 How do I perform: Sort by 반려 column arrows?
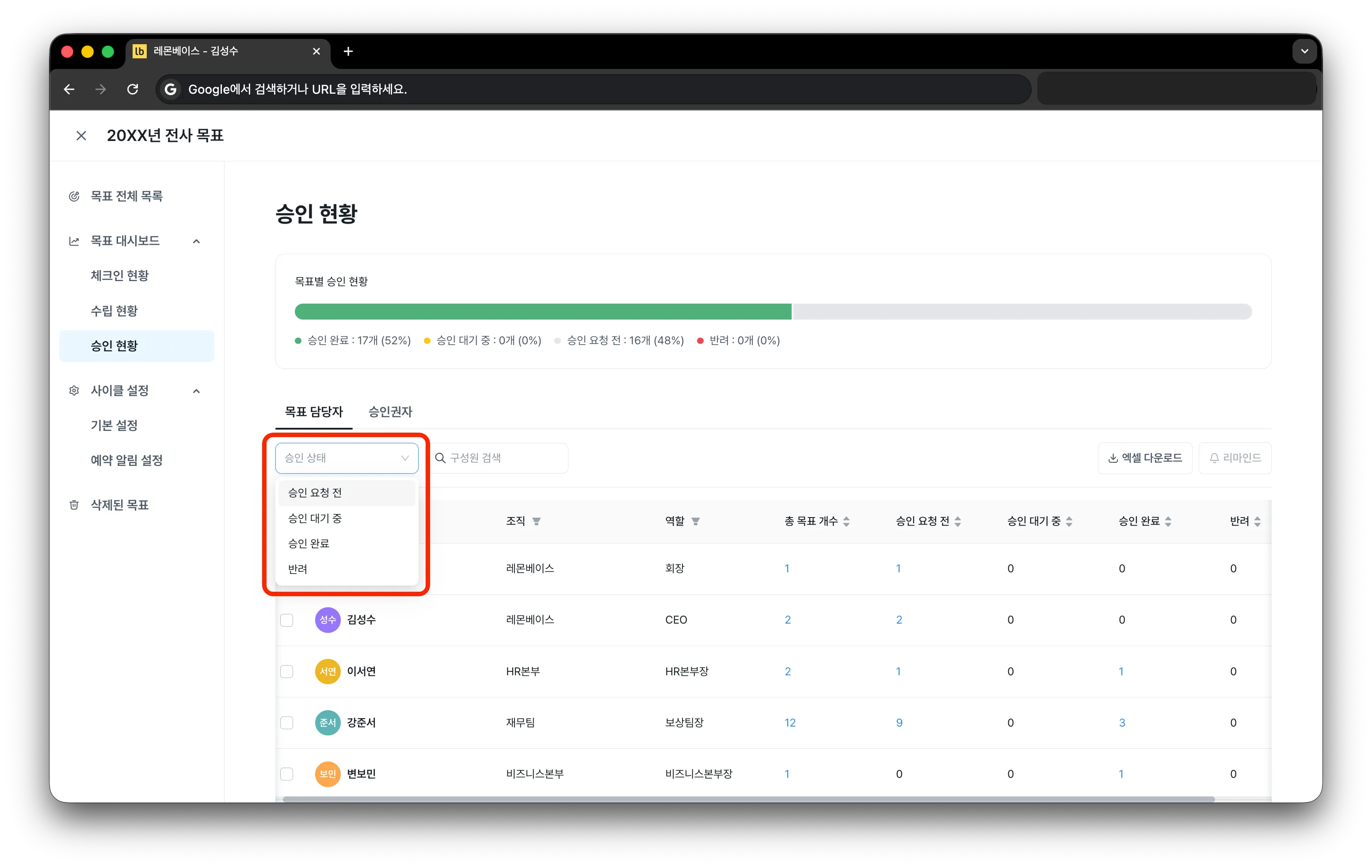(x=1258, y=521)
